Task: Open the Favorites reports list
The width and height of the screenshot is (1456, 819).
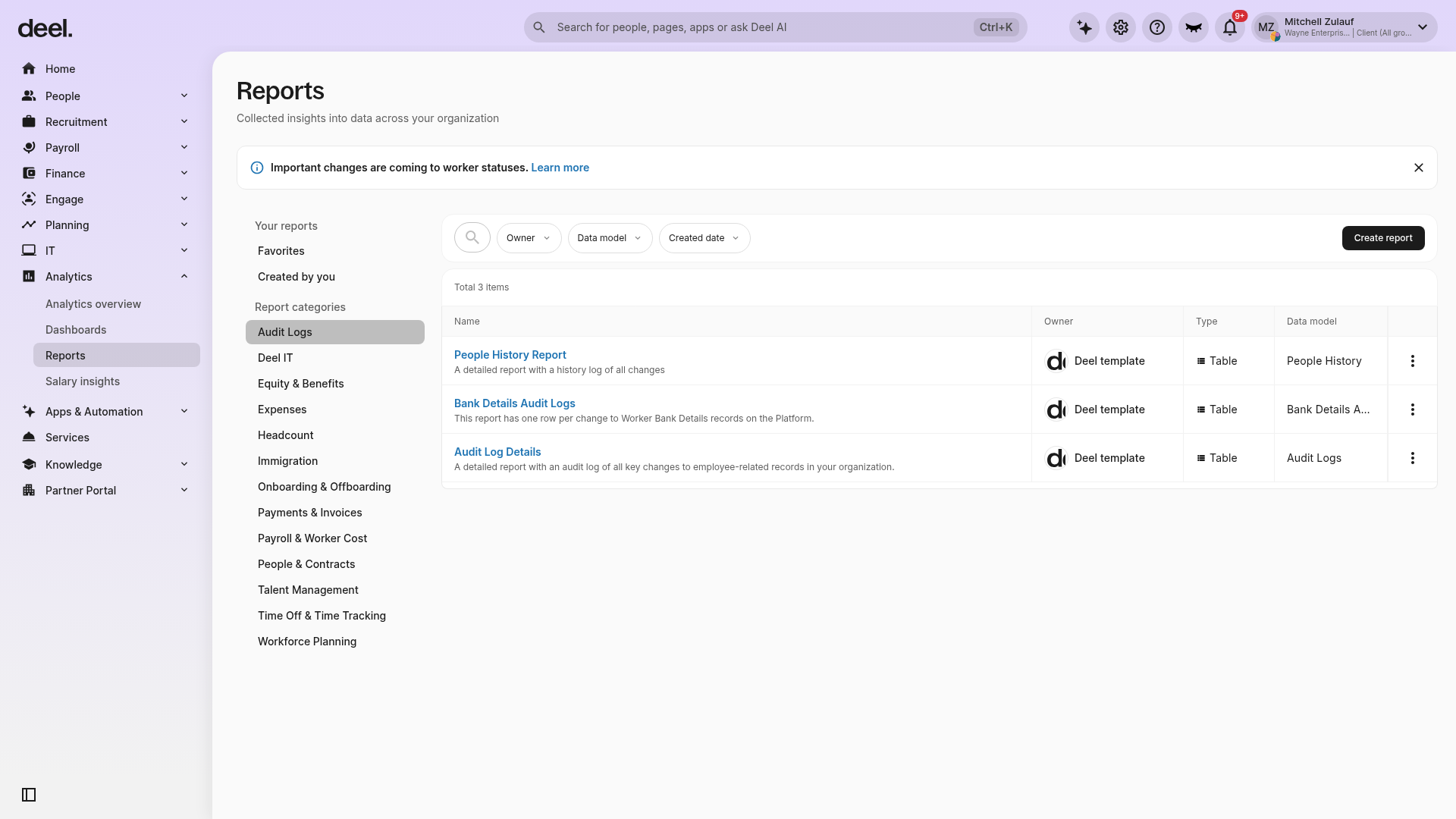Action: tap(335, 251)
